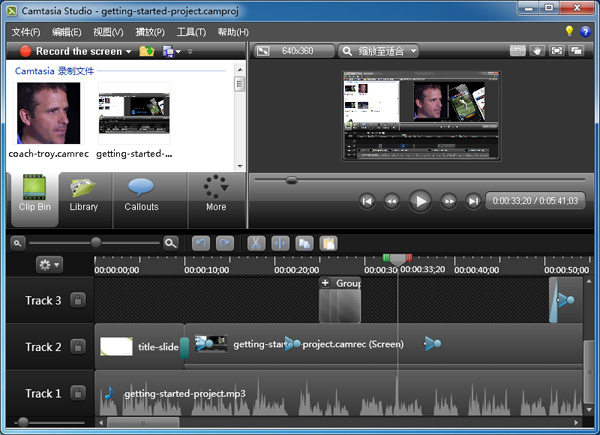The height and width of the screenshot is (435, 600).
Task: Click the Copy icon on timeline toolbar
Action: click(304, 243)
